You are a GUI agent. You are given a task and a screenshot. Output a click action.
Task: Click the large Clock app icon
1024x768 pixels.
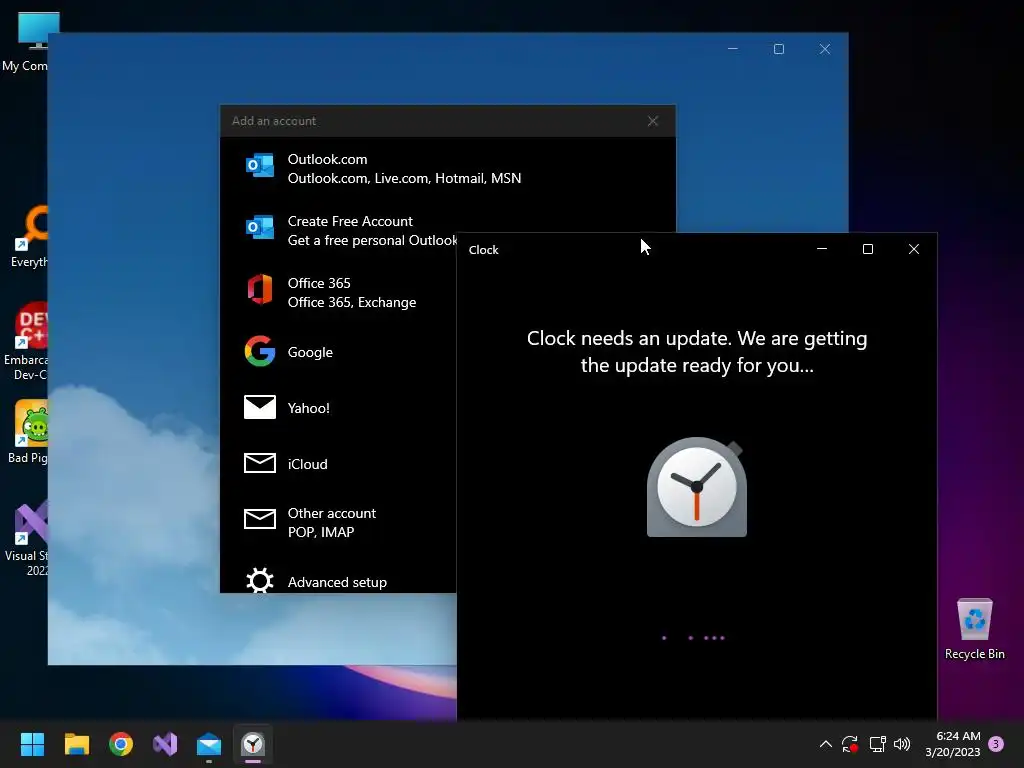tap(697, 487)
